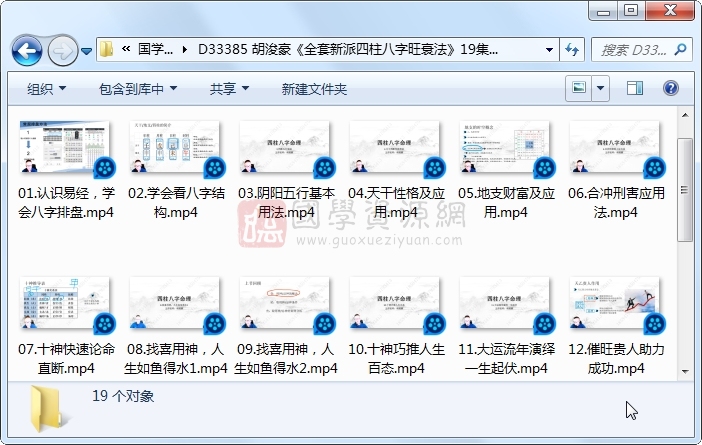This screenshot has height=445, width=702.
Task: Open the view options dropdown arrow
Action: (x=600, y=88)
